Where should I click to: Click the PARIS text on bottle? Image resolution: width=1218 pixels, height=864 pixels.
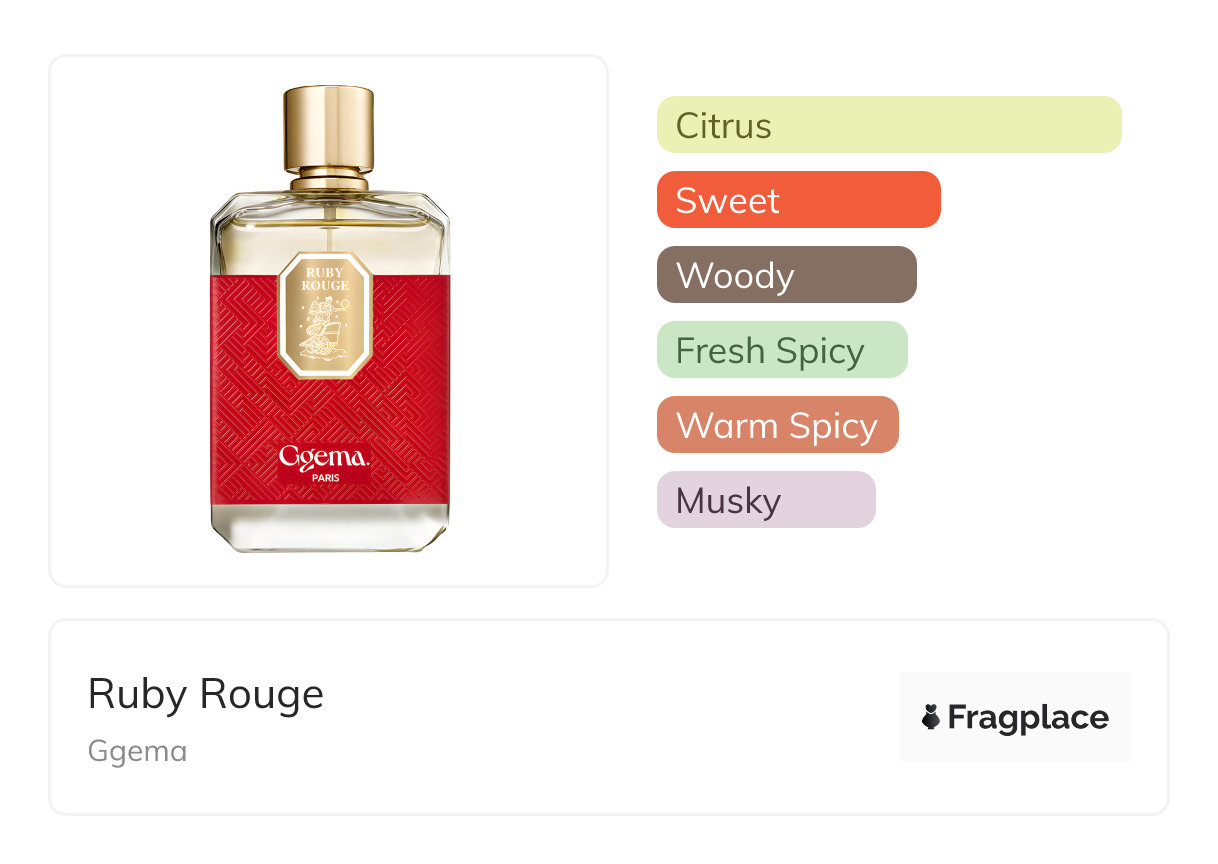(x=325, y=478)
